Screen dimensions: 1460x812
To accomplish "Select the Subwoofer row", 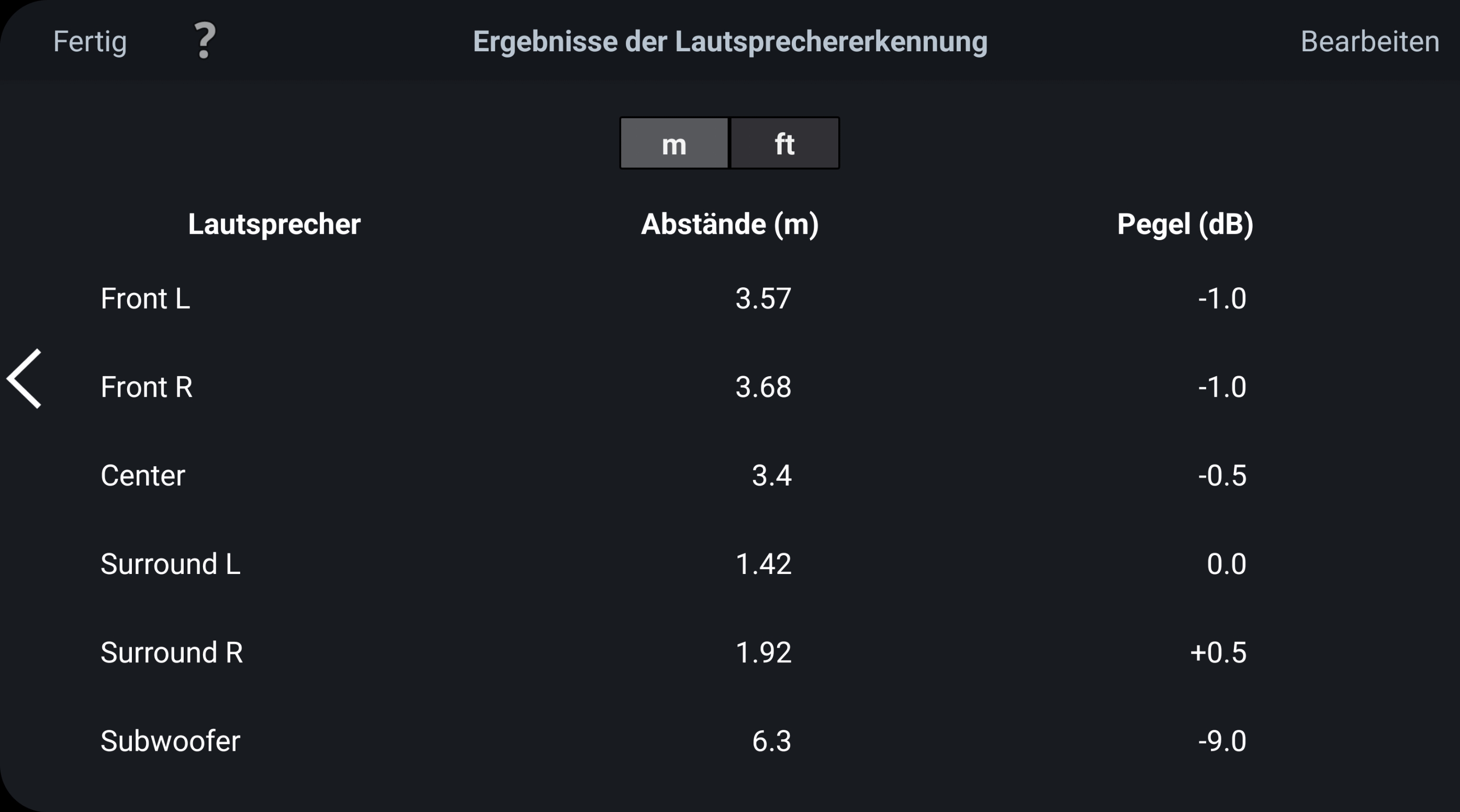I will coord(170,741).
